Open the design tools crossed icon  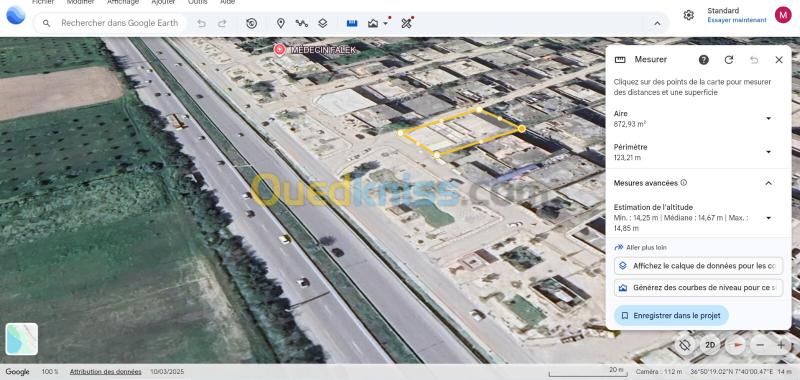coord(406,23)
